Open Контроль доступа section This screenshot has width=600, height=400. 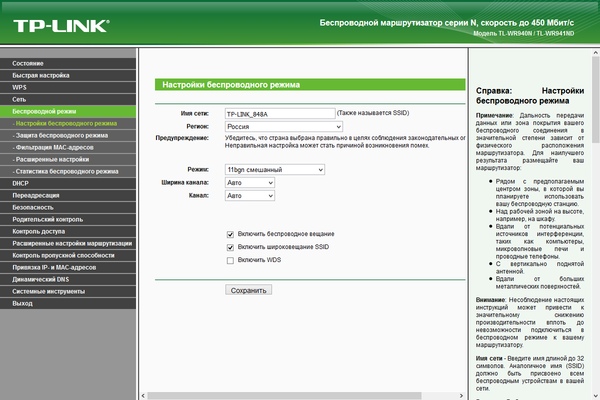(x=68, y=231)
